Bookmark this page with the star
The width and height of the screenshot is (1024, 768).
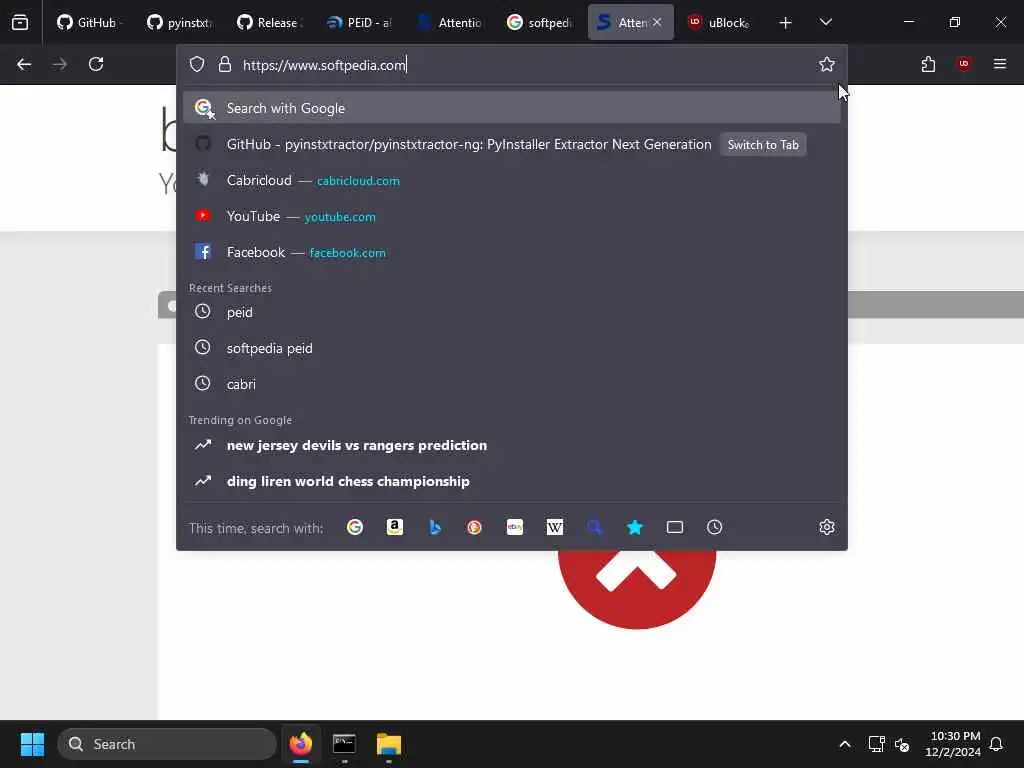coord(827,64)
